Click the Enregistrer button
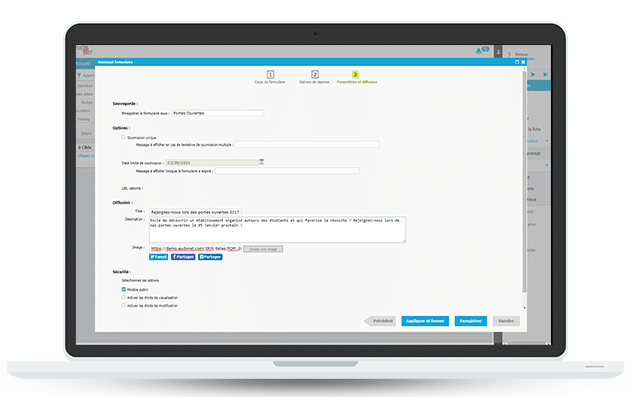The height and width of the screenshot is (397, 635). click(471, 321)
